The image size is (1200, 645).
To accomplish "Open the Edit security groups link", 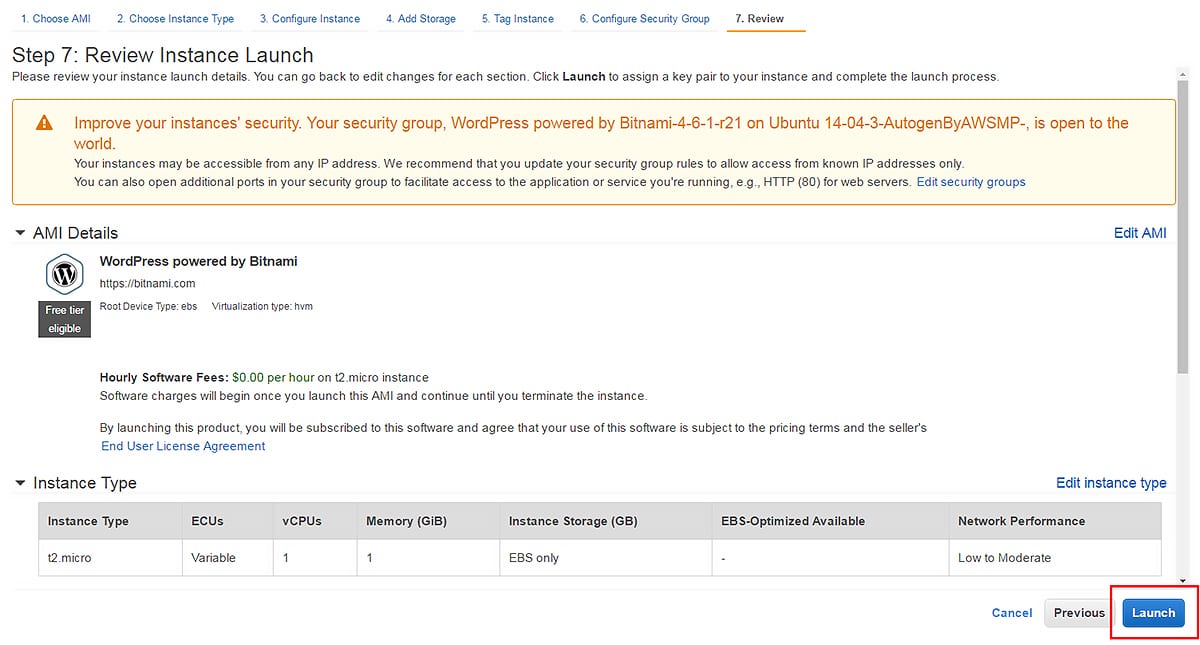I will coord(971,182).
